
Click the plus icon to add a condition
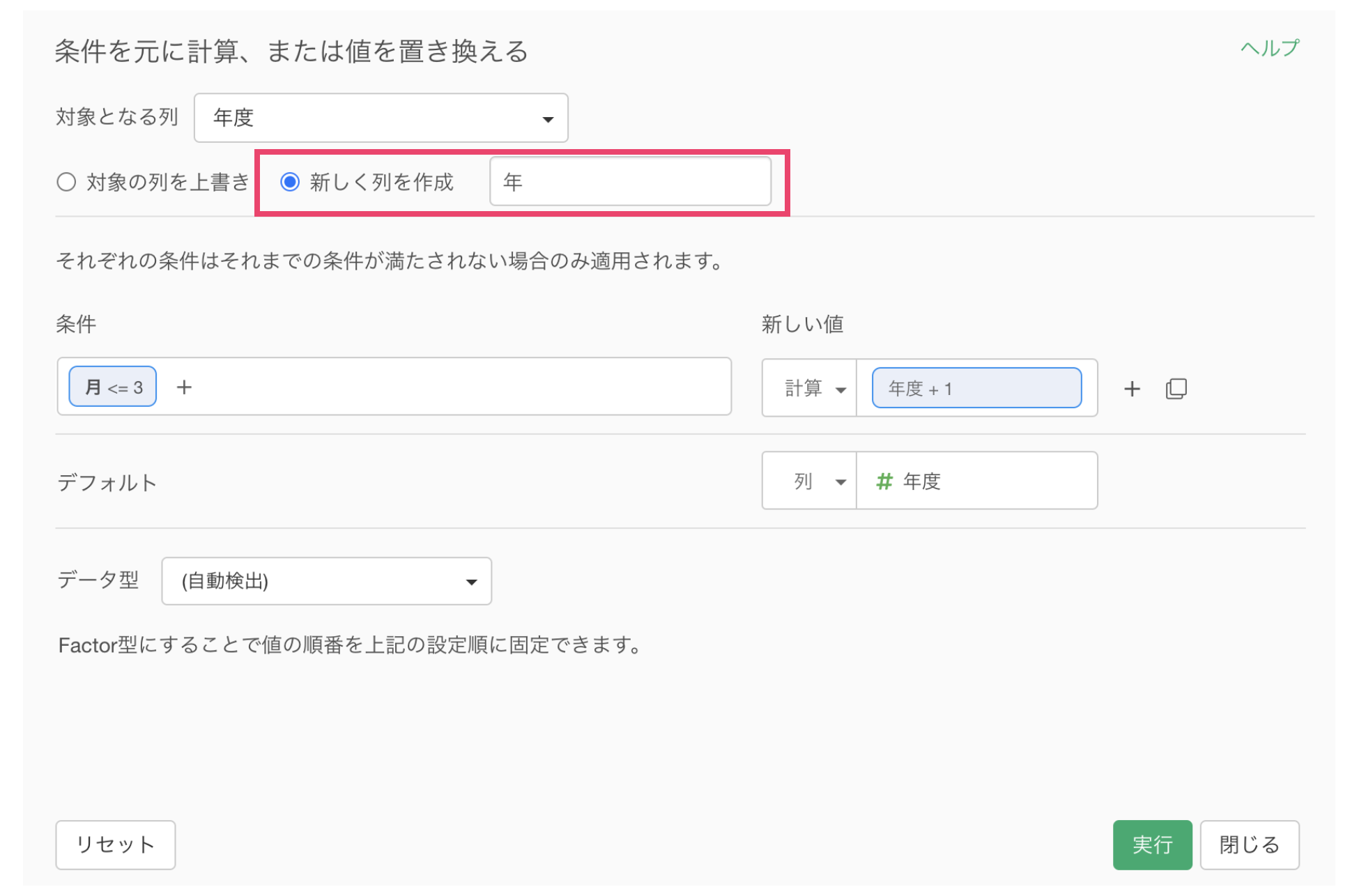184,387
